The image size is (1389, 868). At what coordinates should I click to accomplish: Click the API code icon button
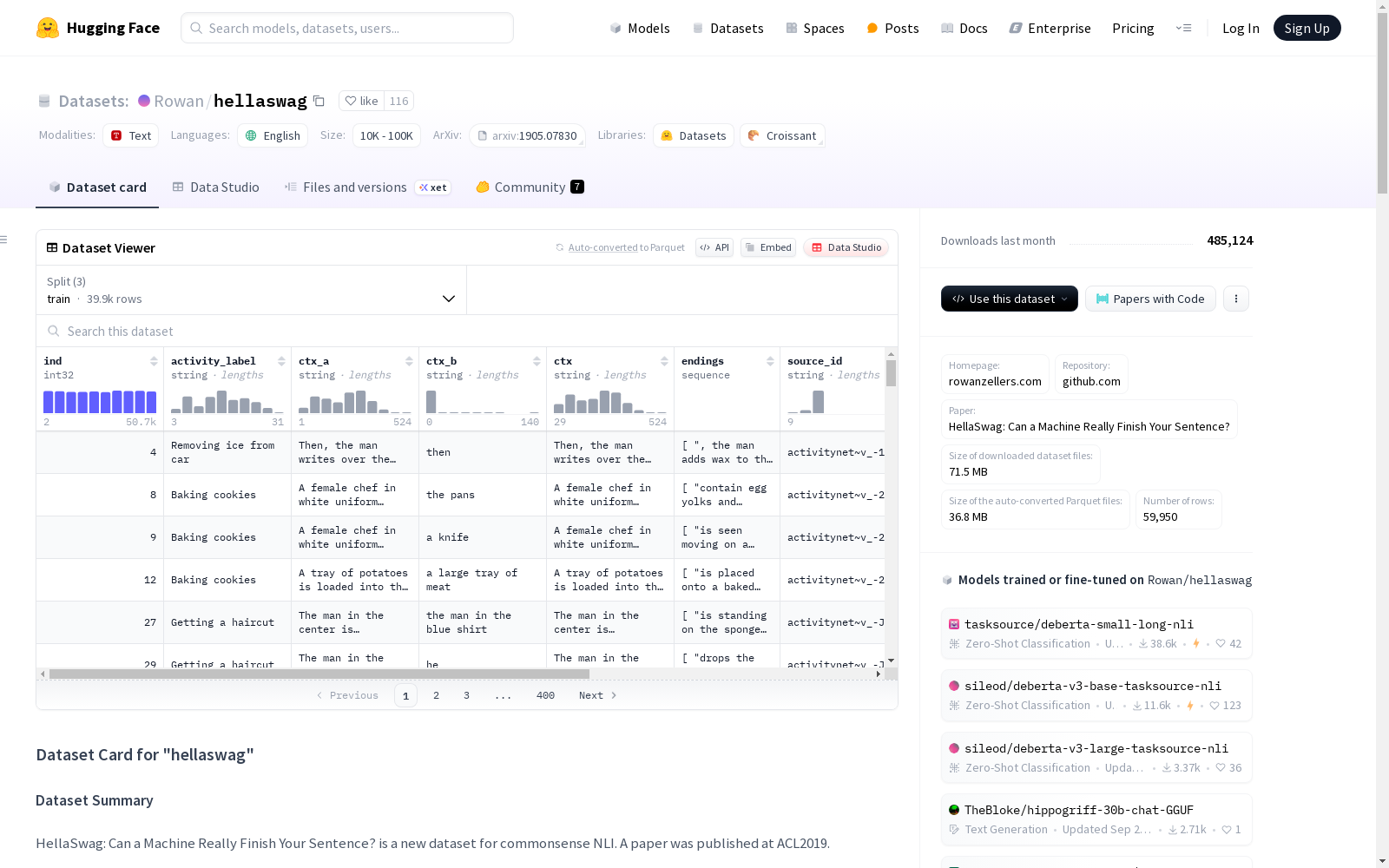tap(714, 247)
